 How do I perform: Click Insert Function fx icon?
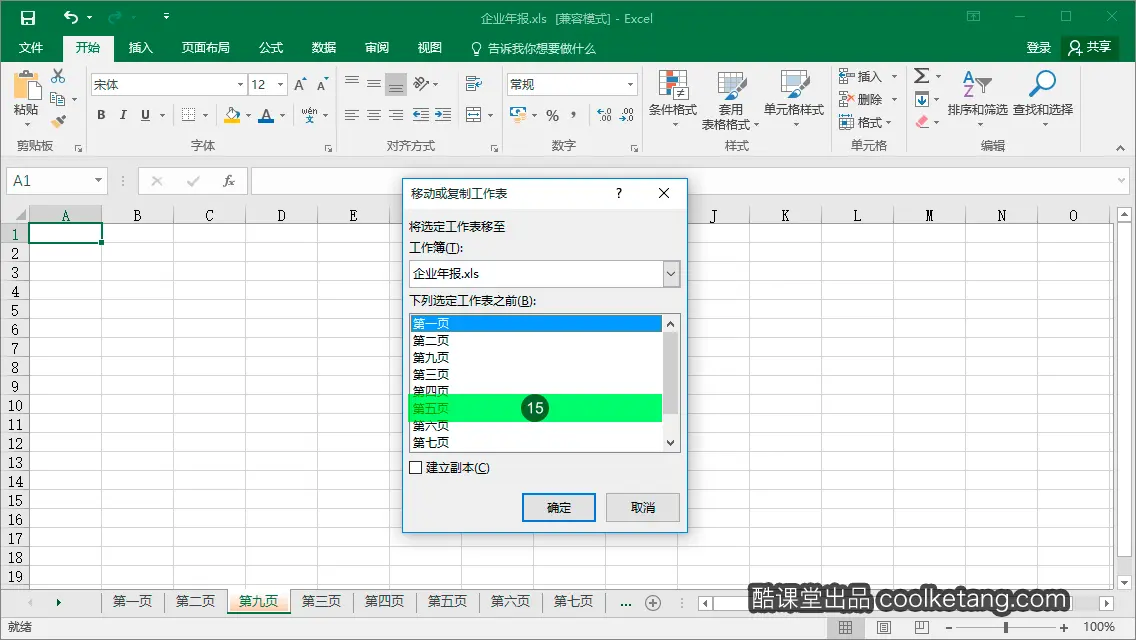pos(228,181)
